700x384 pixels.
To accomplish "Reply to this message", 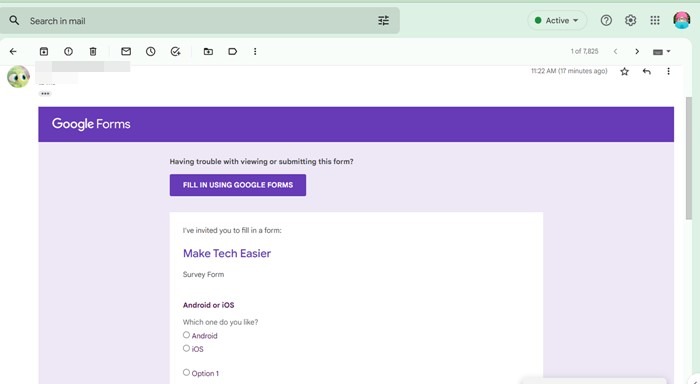I will tap(646, 71).
